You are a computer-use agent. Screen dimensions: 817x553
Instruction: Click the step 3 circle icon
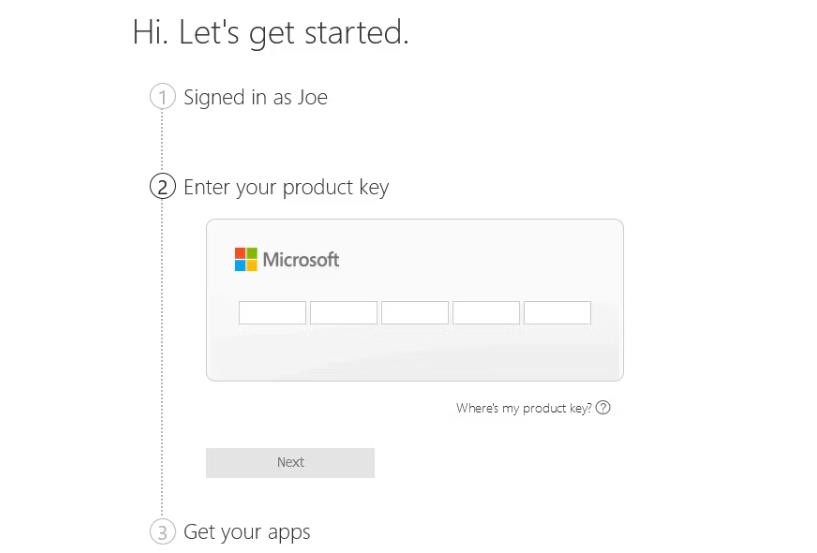(x=163, y=532)
